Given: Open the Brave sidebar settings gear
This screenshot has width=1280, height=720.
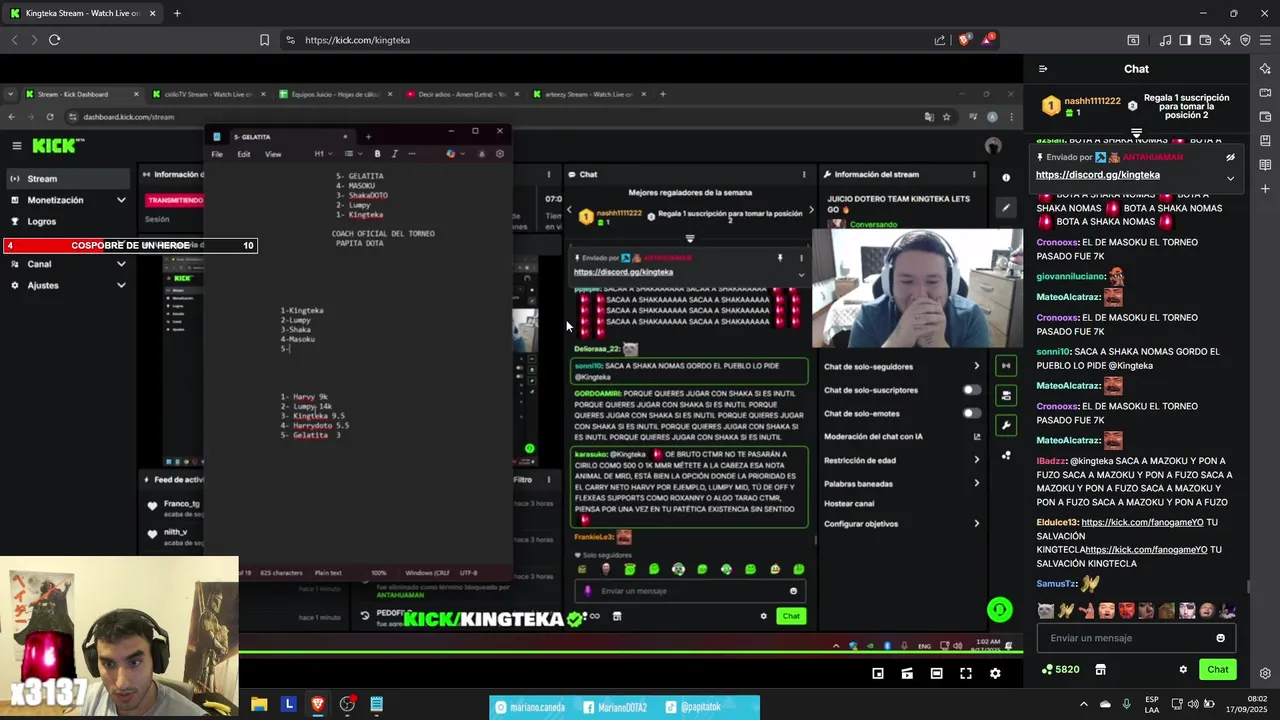Looking at the screenshot, I should (1265, 673).
